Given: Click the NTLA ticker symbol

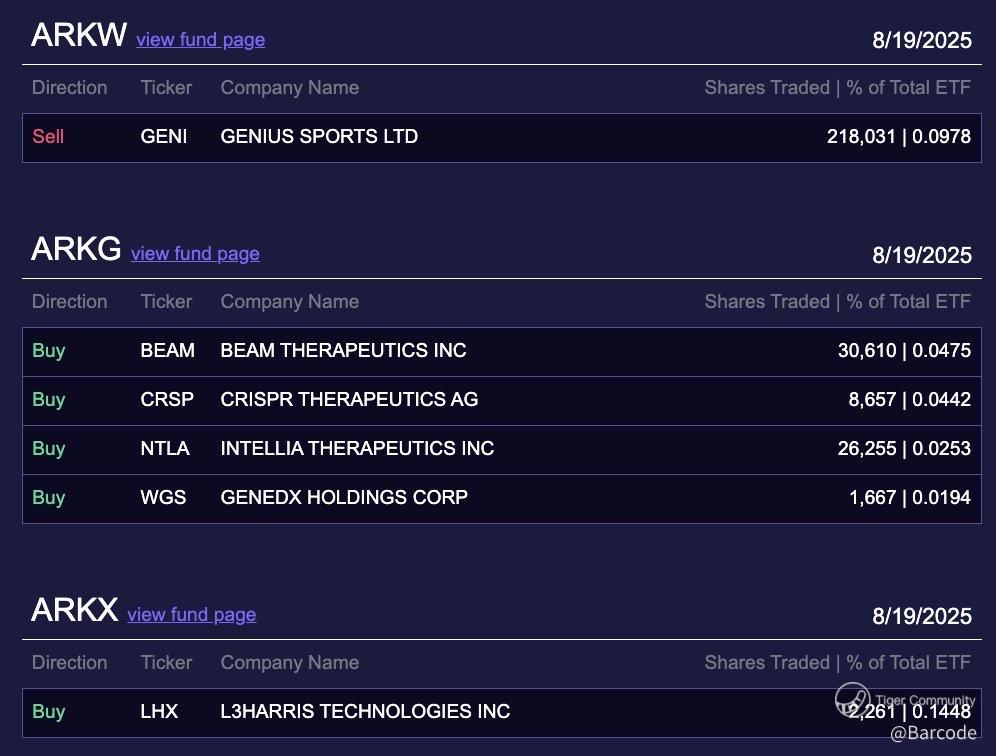Looking at the screenshot, I should point(165,449).
